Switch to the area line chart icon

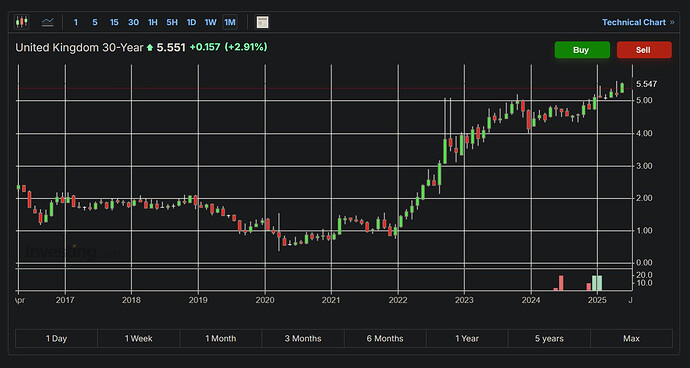(x=48, y=22)
